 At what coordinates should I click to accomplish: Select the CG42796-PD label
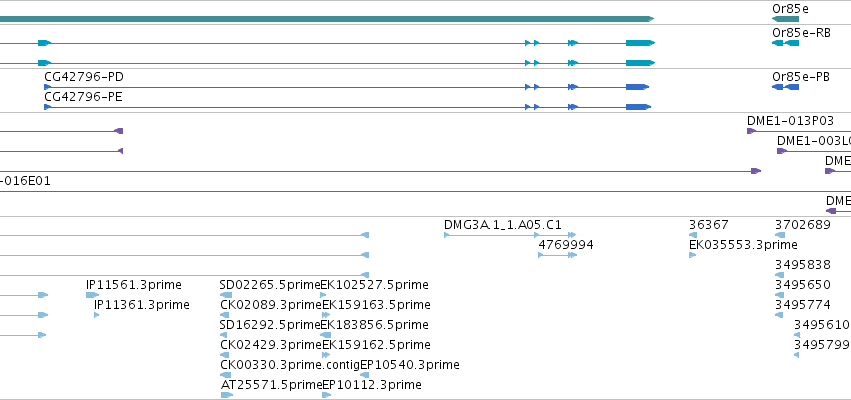[84, 77]
